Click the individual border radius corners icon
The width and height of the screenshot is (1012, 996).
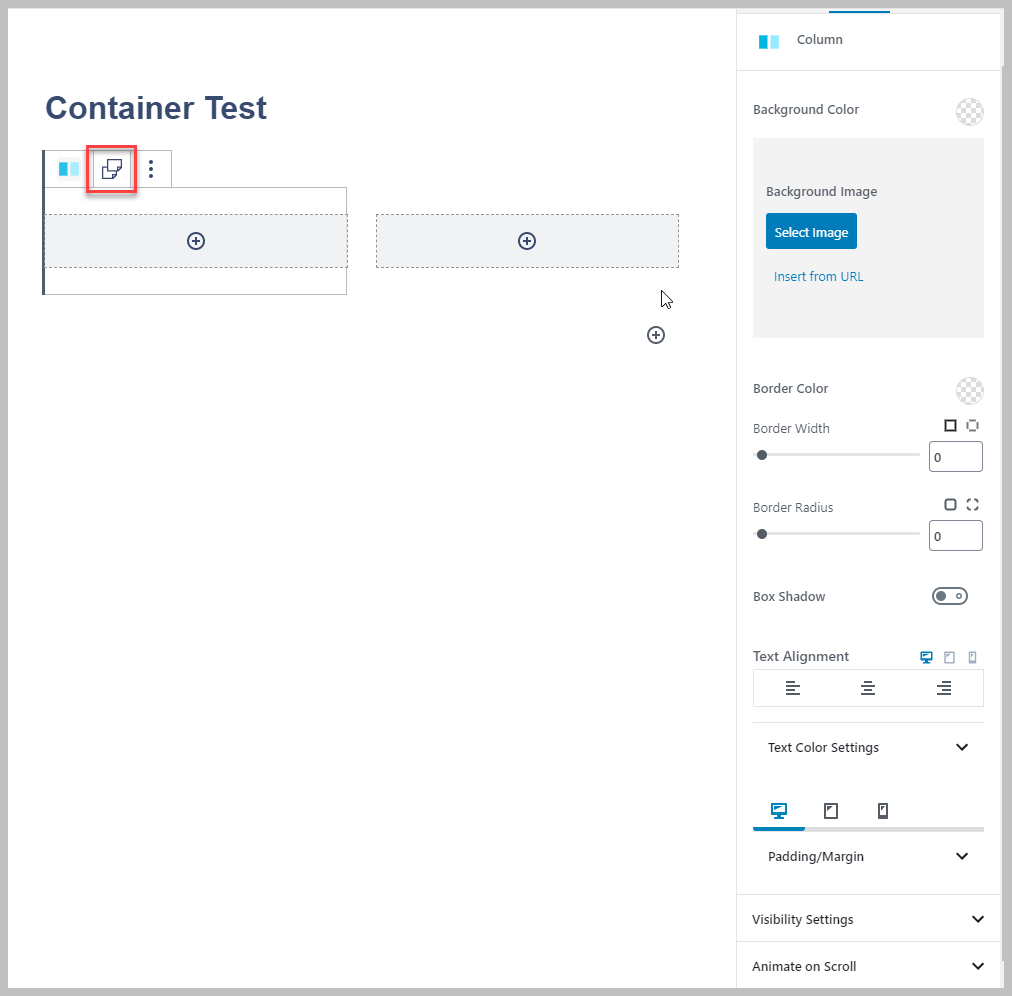[x=970, y=504]
